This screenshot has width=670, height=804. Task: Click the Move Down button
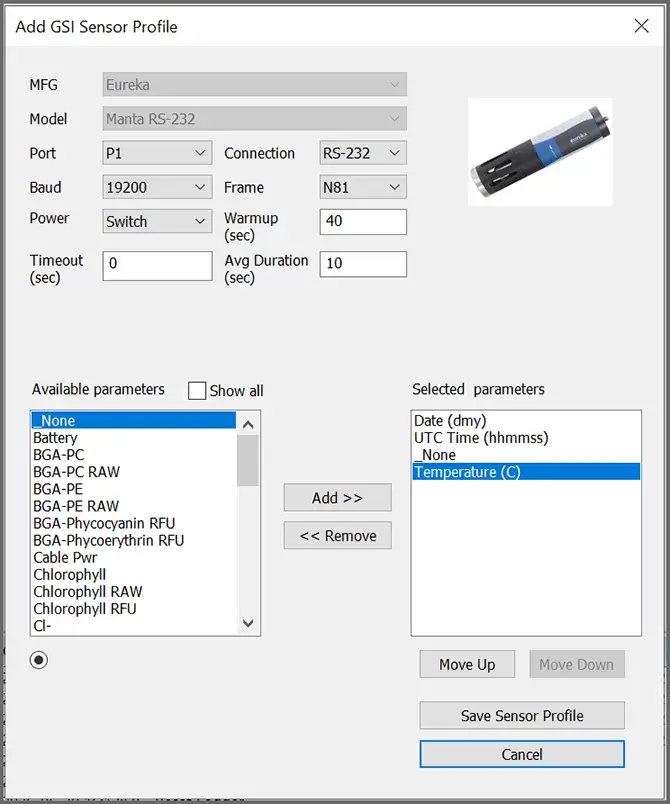[x=577, y=665]
